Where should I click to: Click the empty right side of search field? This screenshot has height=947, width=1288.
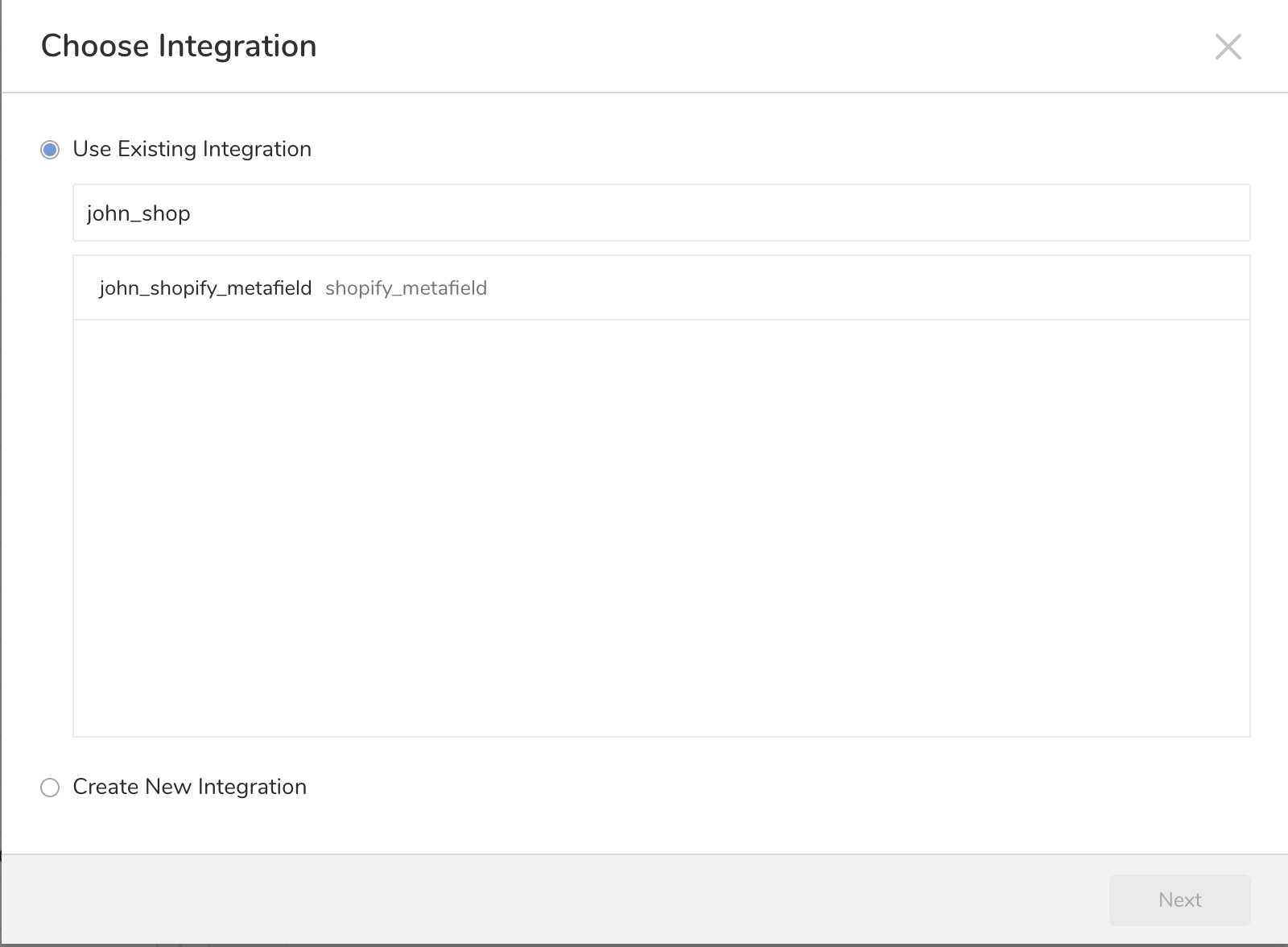pyautogui.click(x=966, y=213)
